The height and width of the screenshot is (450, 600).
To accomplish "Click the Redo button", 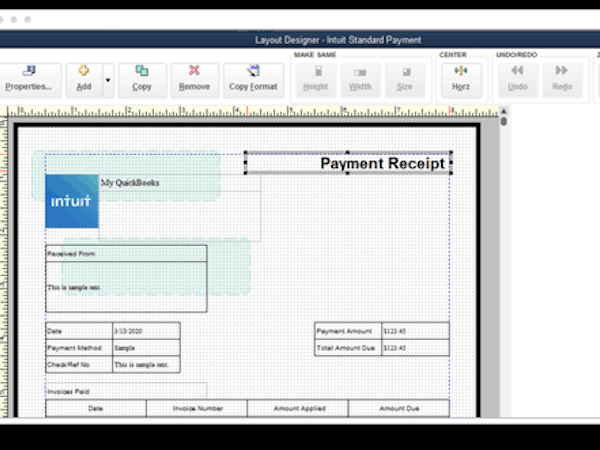I will pyautogui.click(x=562, y=80).
